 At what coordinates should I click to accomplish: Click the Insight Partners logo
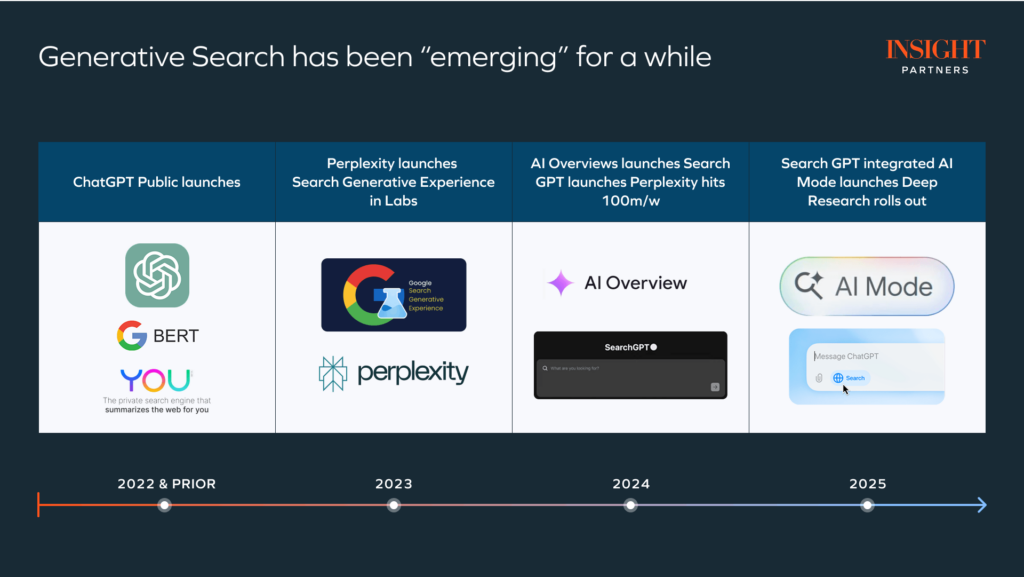935,56
